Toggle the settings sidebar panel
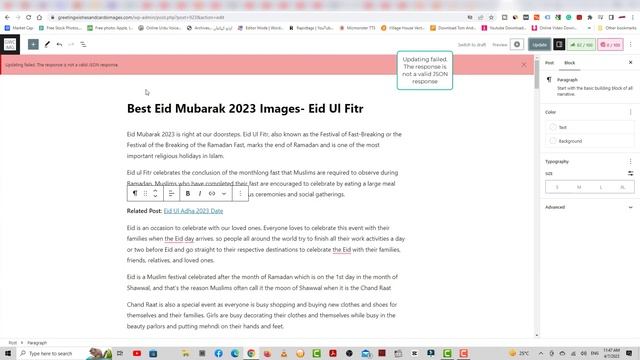The height and width of the screenshot is (360, 640). [x=559, y=44]
